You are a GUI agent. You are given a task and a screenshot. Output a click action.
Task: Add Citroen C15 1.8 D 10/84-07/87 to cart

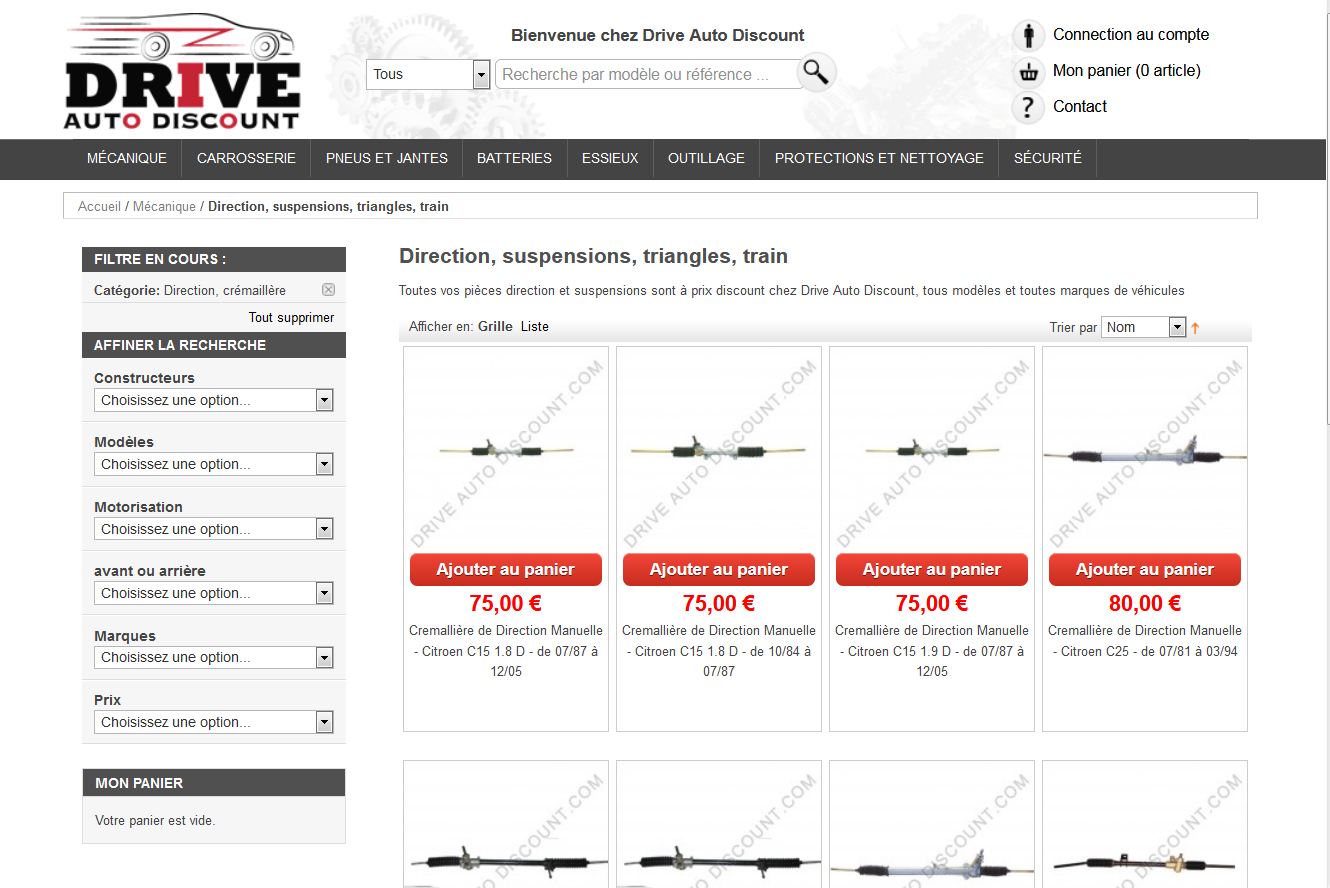719,569
